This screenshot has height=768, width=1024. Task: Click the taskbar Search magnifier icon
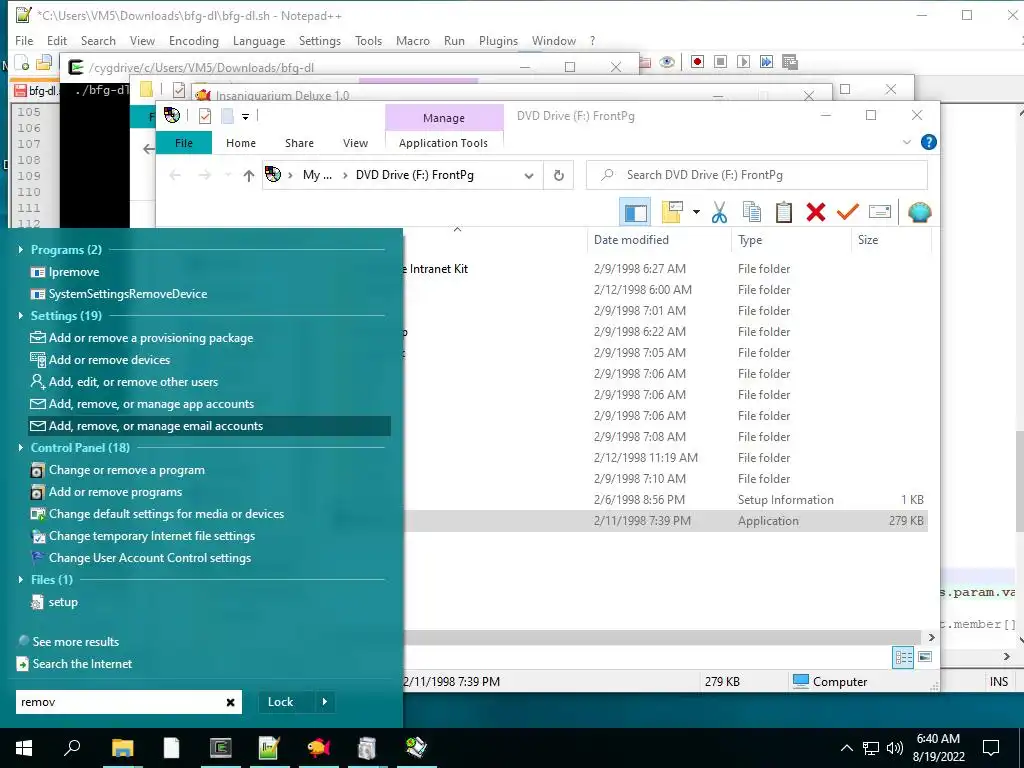click(72, 748)
